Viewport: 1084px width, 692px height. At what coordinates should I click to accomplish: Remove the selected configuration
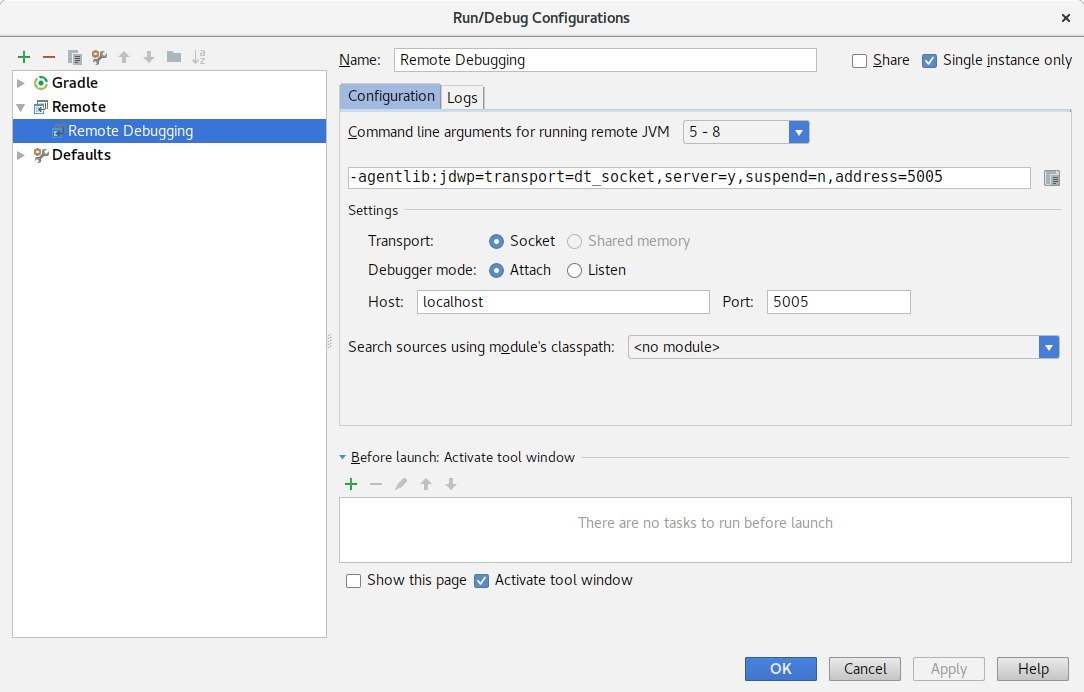(48, 57)
